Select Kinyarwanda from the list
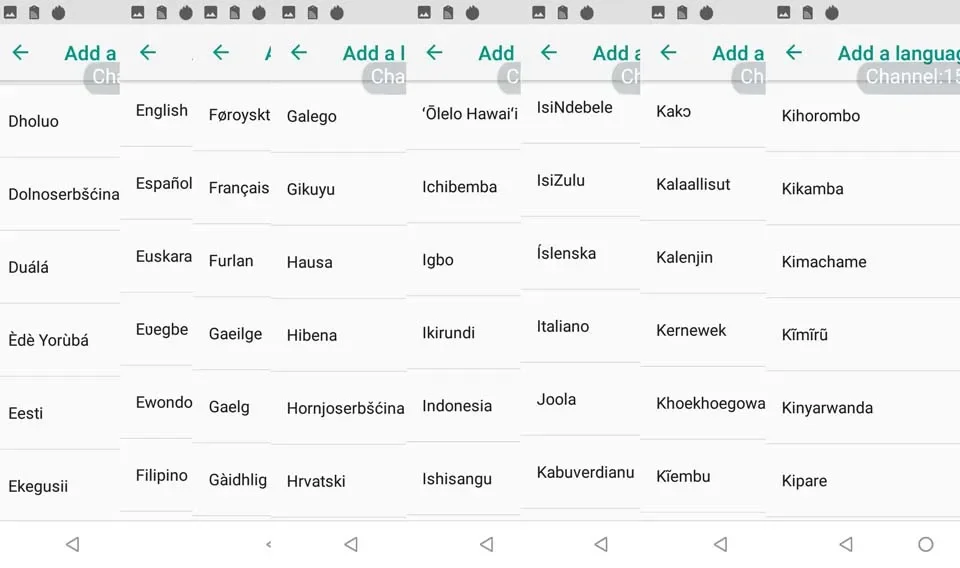Viewport: 960px width, 568px height. pos(863,408)
